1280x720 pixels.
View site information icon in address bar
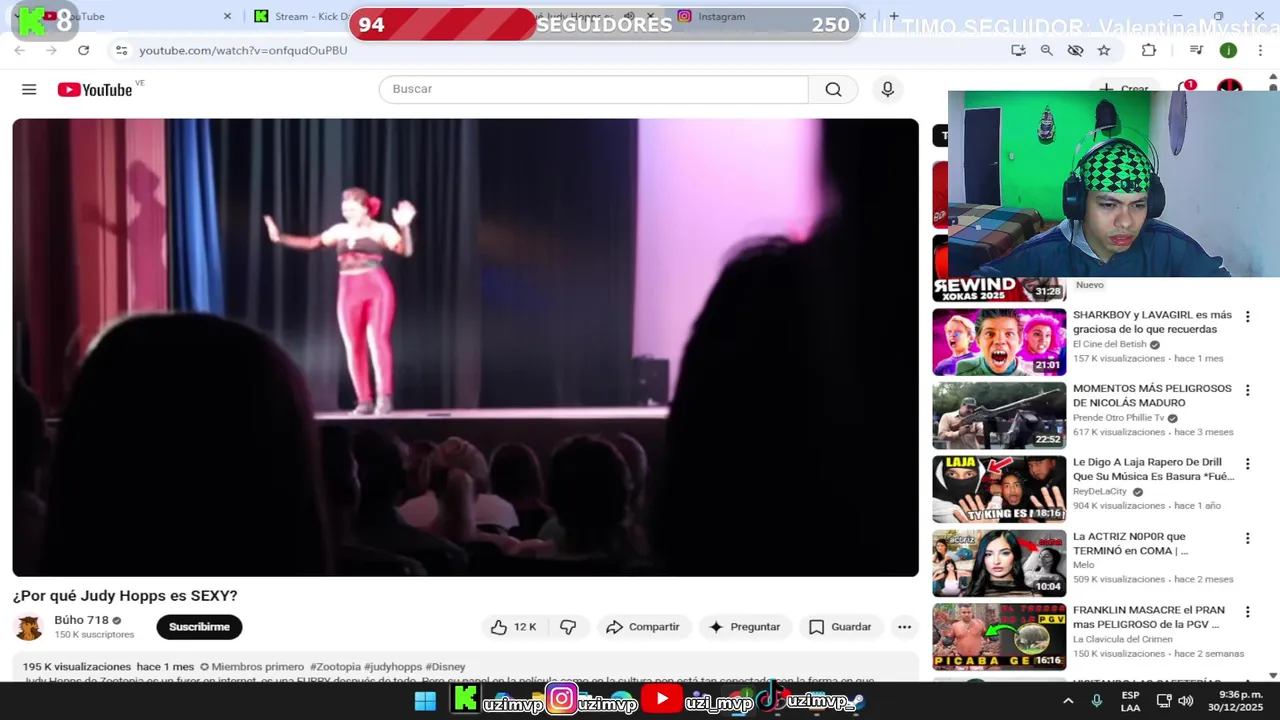pos(121,50)
